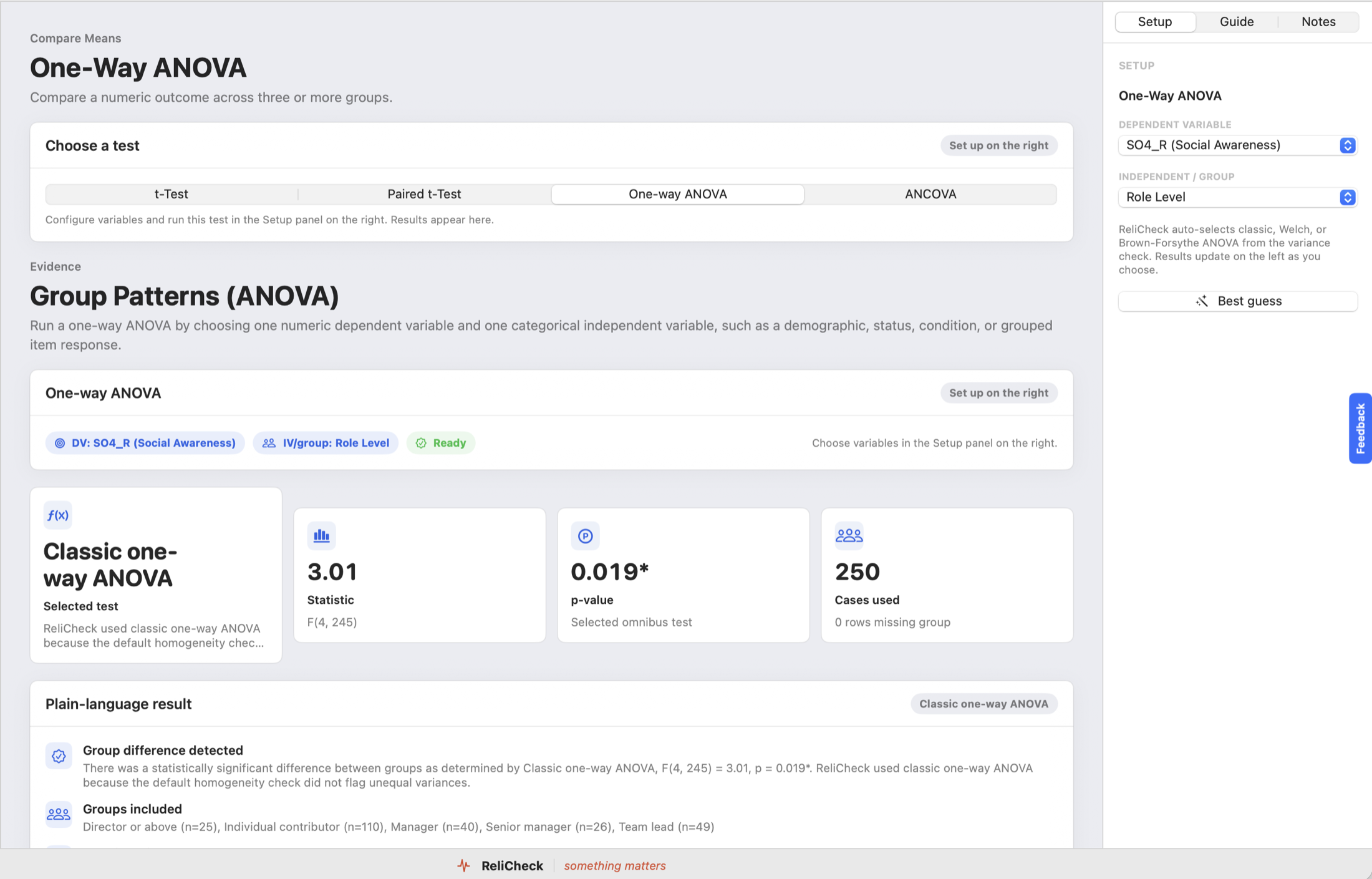Click the IV/group: Role Level chip
1372x879 pixels.
pyautogui.click(x=326, y=443)
